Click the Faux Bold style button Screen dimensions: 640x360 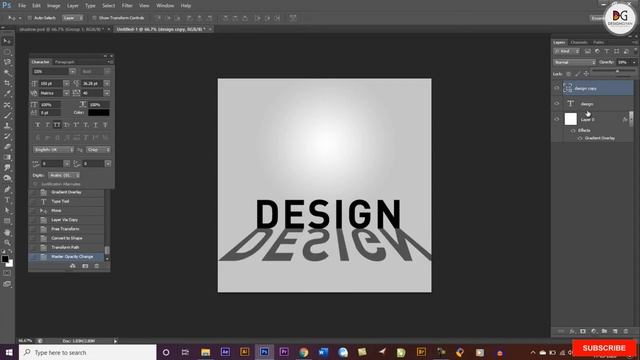[x=38, y=124]
